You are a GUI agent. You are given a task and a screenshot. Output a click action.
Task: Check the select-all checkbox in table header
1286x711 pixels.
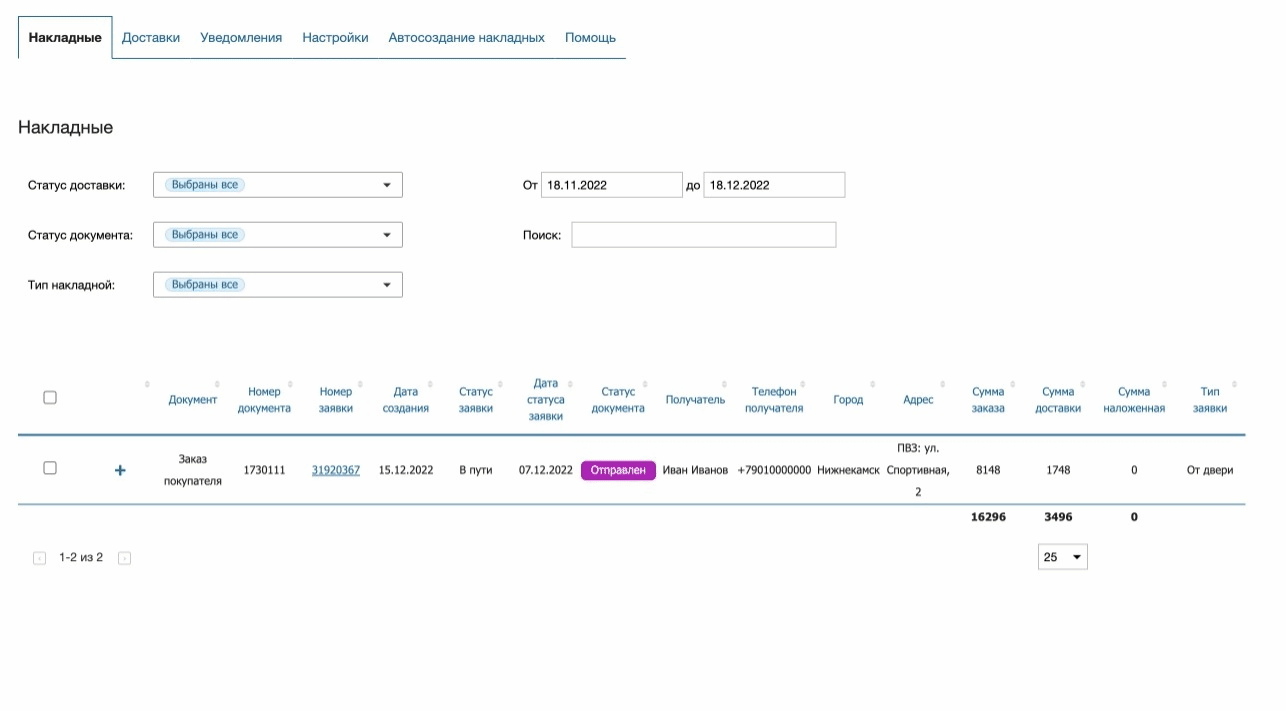click(50, 398)
